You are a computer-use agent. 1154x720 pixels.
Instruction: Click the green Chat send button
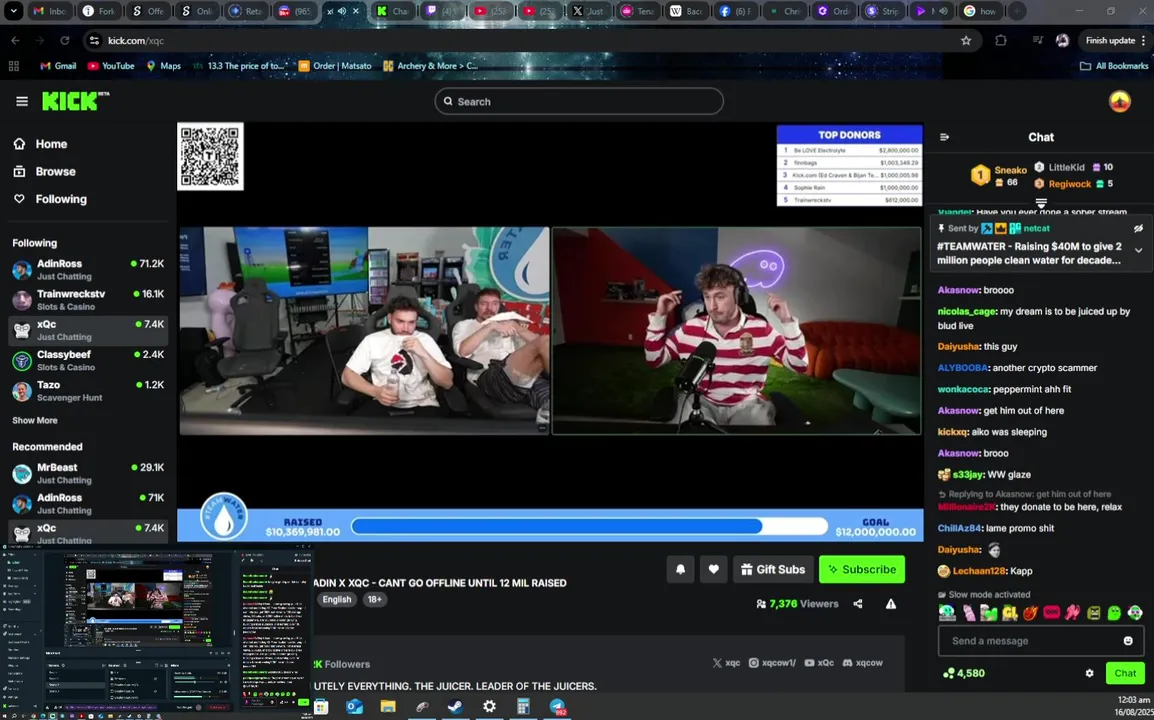click(1125, 673)
